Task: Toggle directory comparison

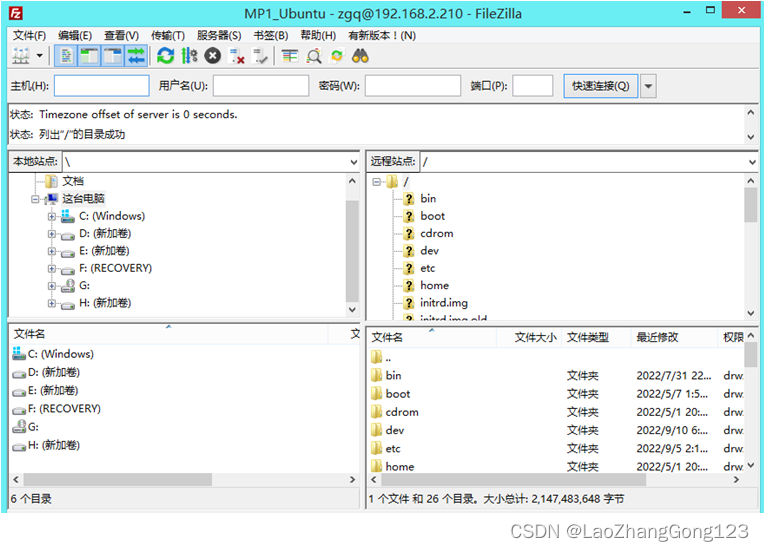Action: click(314, 56)
